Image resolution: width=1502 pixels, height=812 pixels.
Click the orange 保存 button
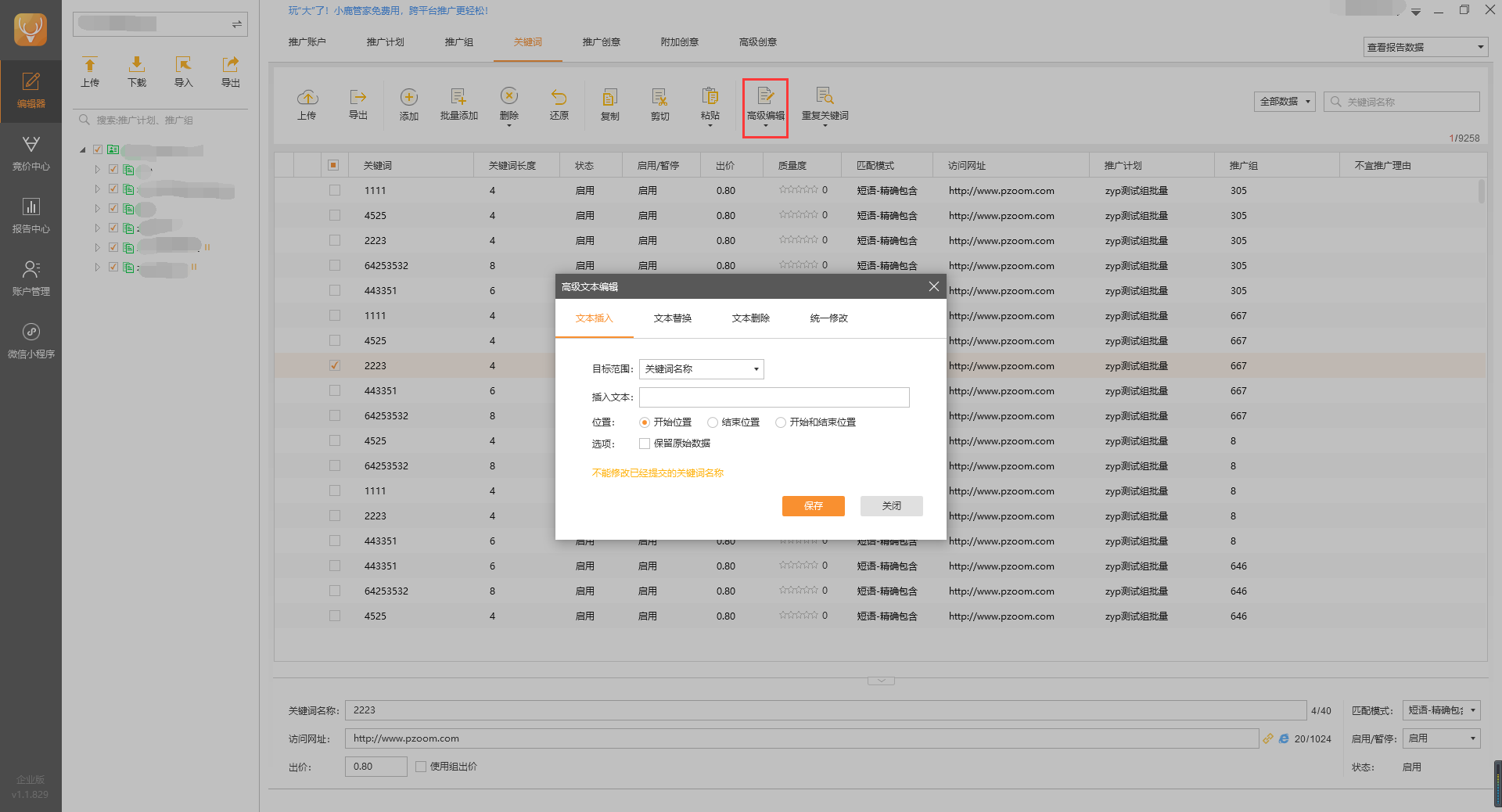(x=814, y=506)
